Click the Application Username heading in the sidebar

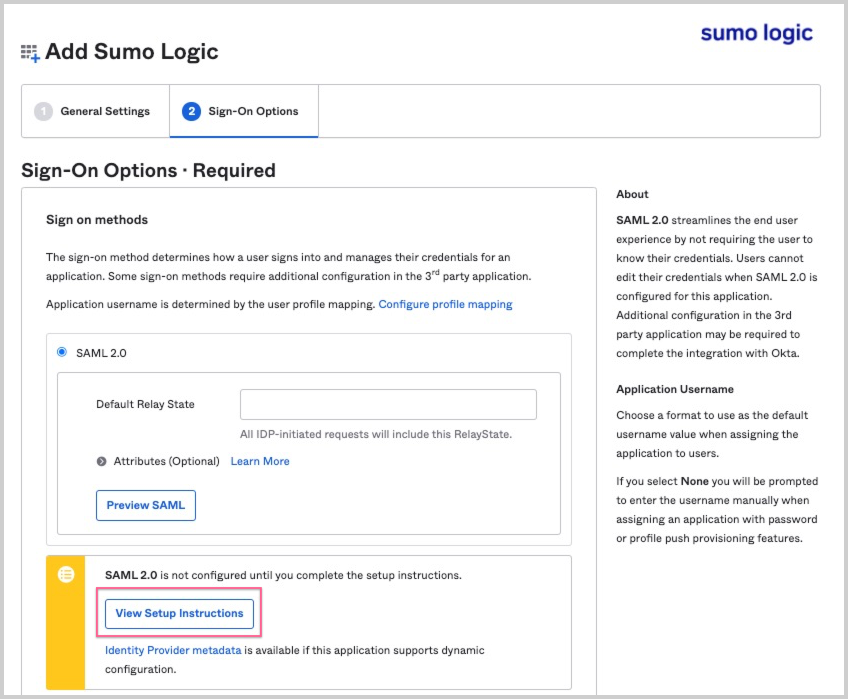(675, 389)
